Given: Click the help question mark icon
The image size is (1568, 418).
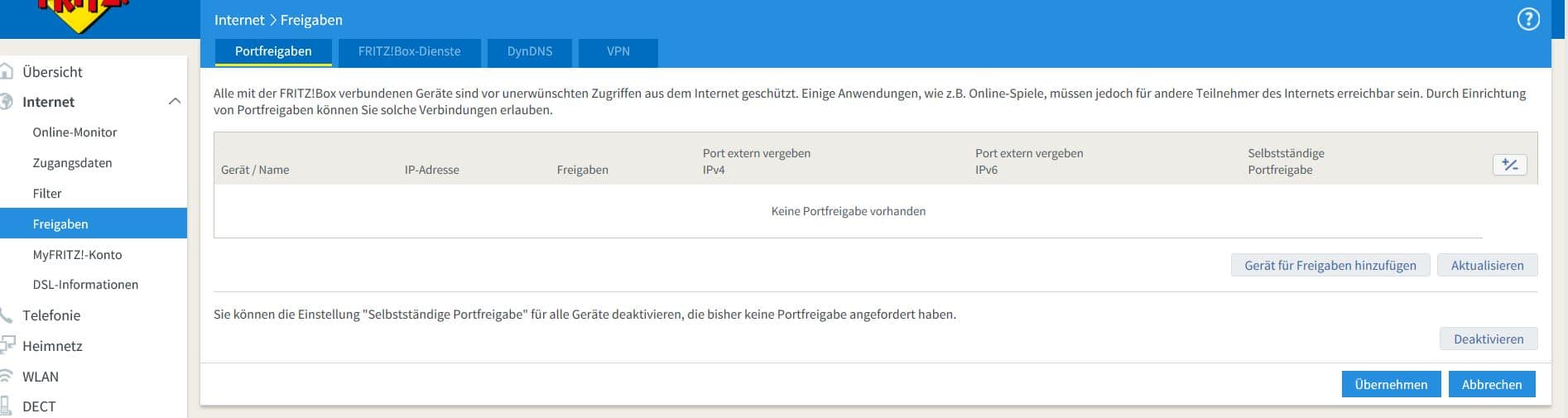Looking at the screenshot, I should tap(1527, 19).
